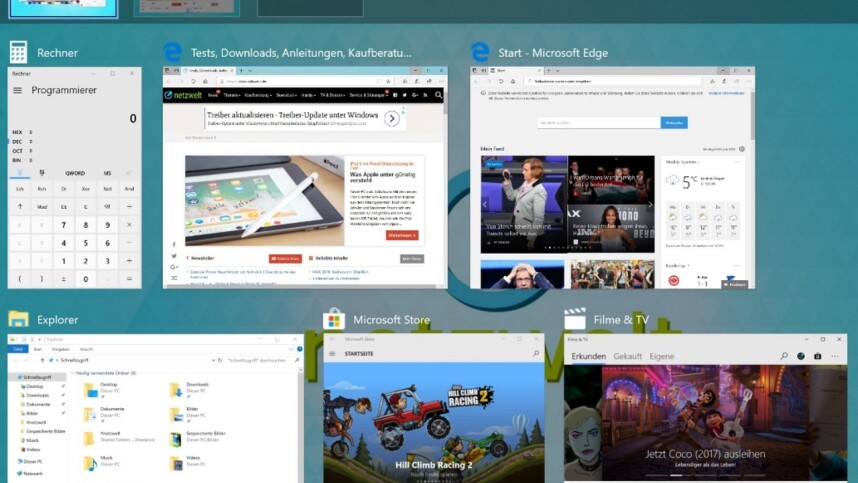Click the CE key in Rechner
This screenshot has width=858, height=483.
(x=63, y=207)
